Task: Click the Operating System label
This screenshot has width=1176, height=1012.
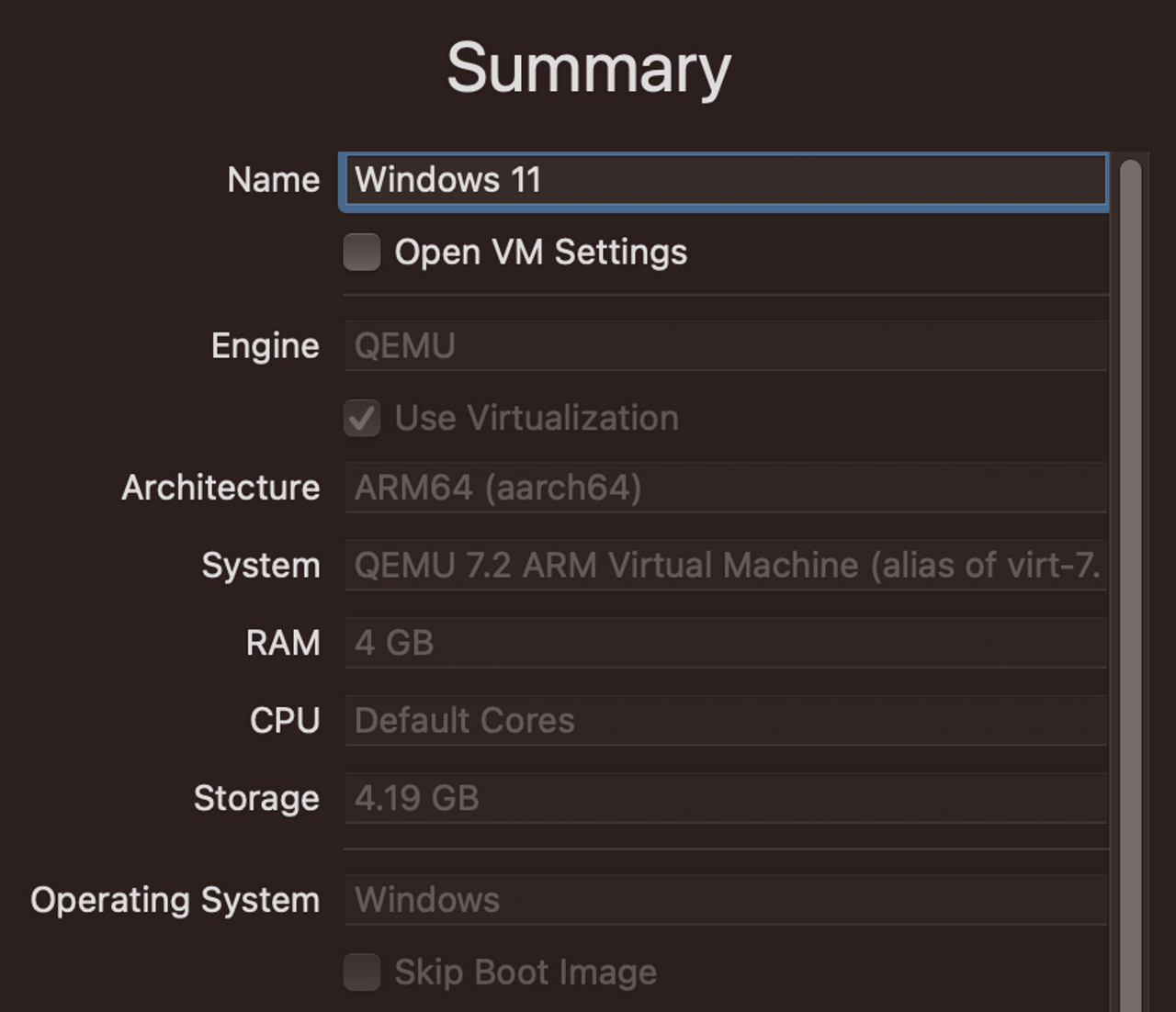Action: click(175, 900)
